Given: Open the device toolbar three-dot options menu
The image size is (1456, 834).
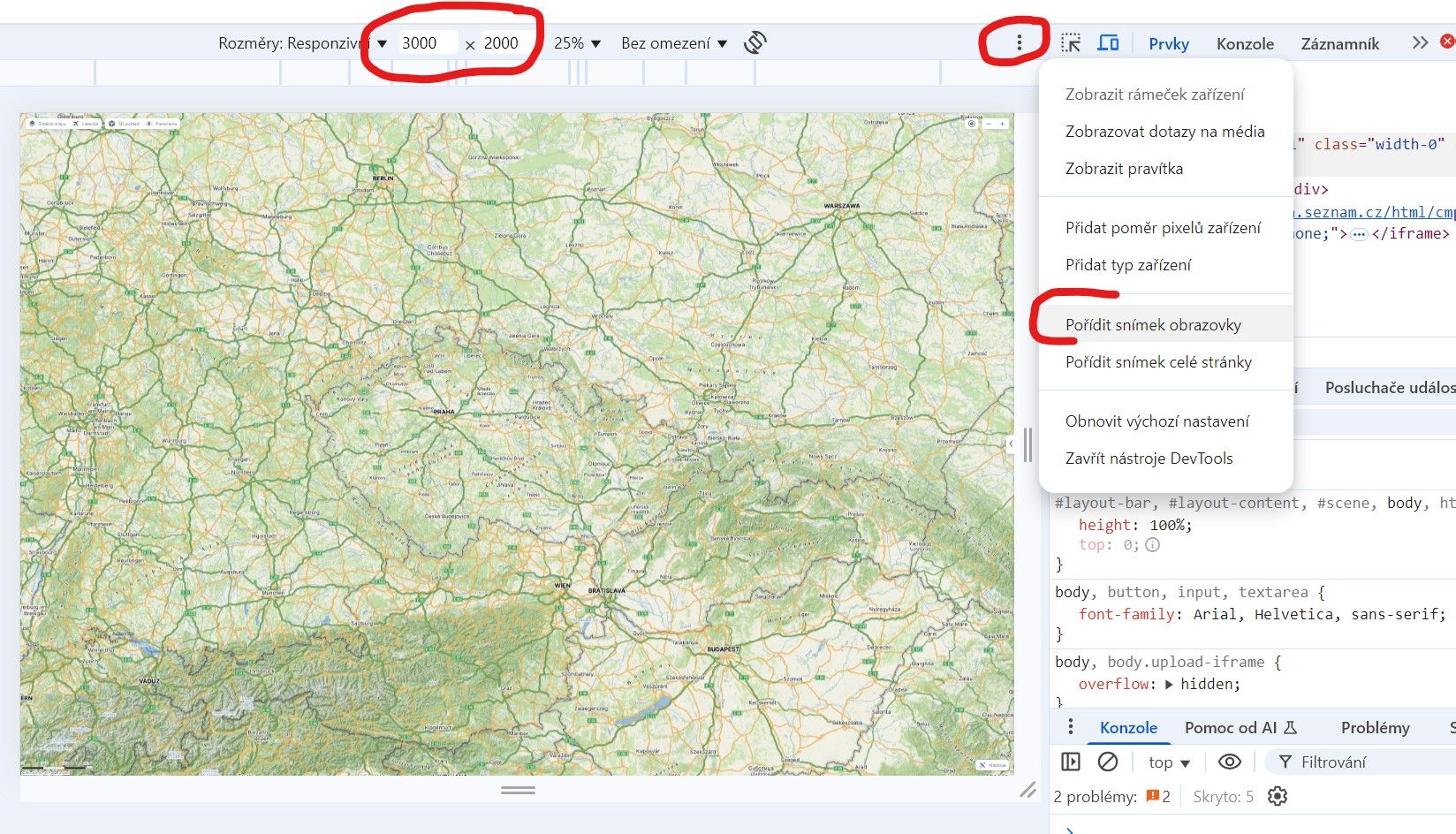Looking at the screenshot, I should pyautogui.click(x=1019, y=42).
